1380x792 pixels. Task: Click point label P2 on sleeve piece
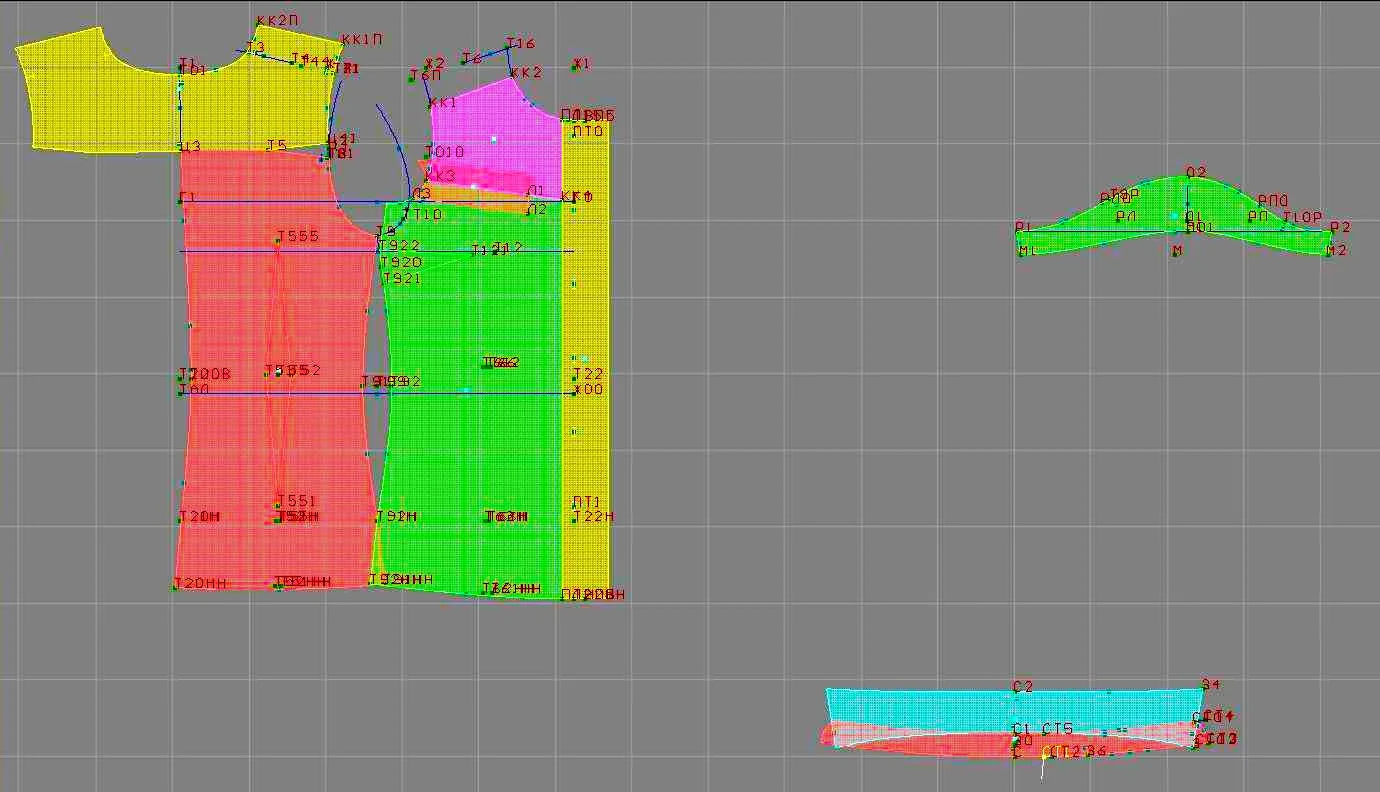tap(1340, 227)
